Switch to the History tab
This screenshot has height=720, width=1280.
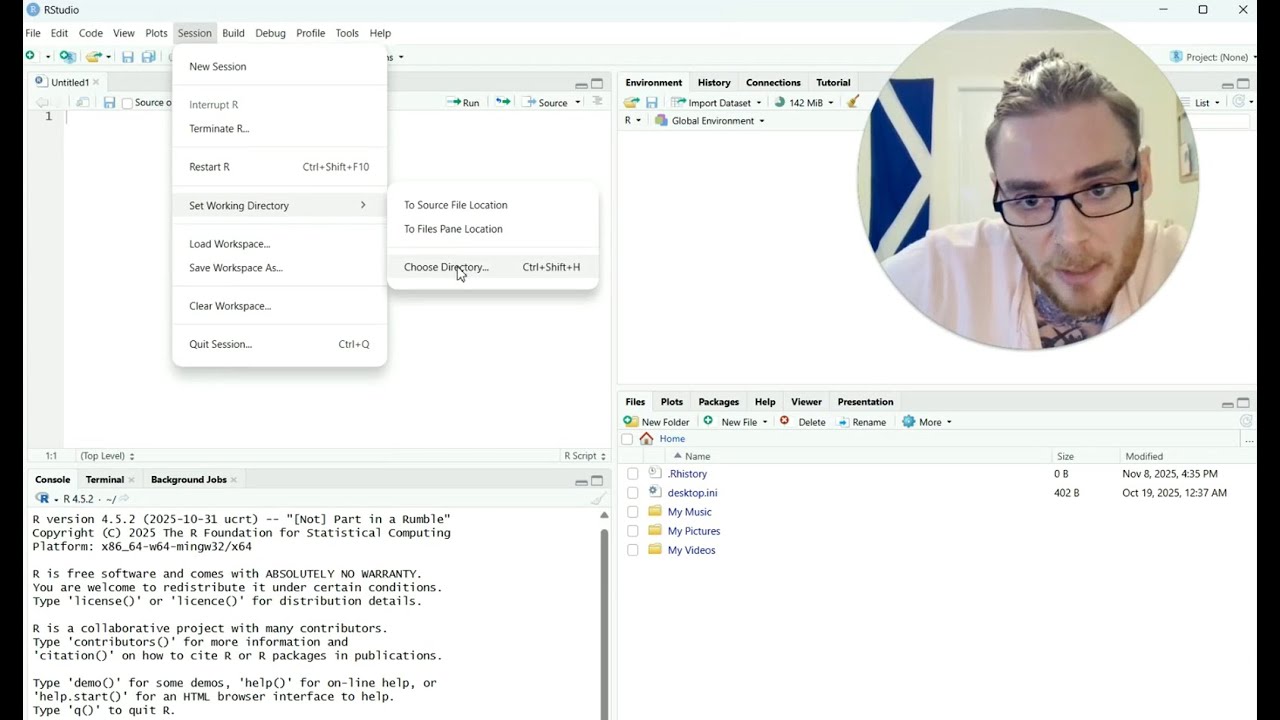714,83
